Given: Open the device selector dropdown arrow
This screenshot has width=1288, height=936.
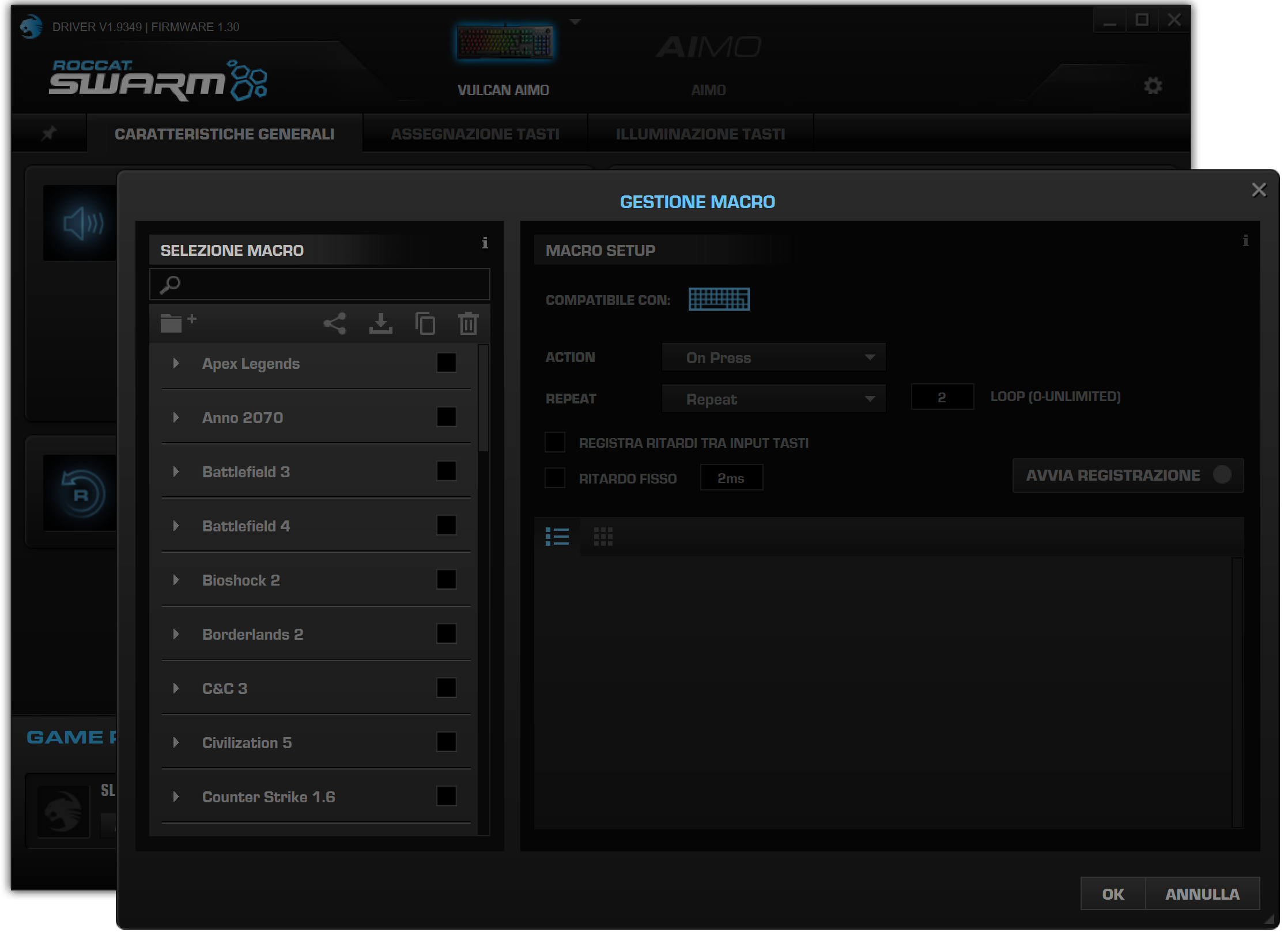Looking at the screenshot, I should (x=575, y=22).
